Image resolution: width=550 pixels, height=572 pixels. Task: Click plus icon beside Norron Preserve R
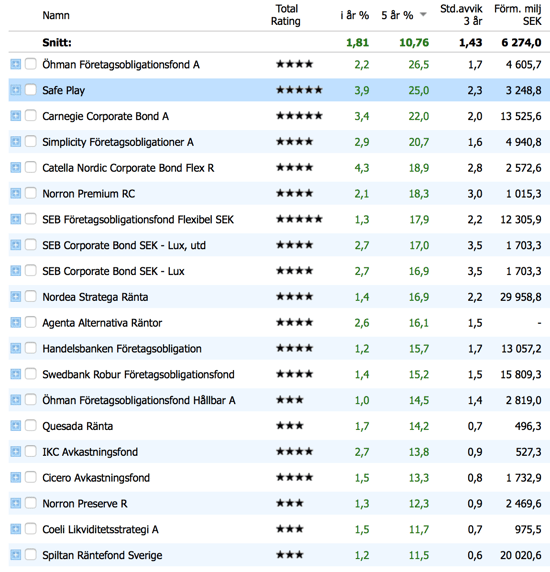15,503
